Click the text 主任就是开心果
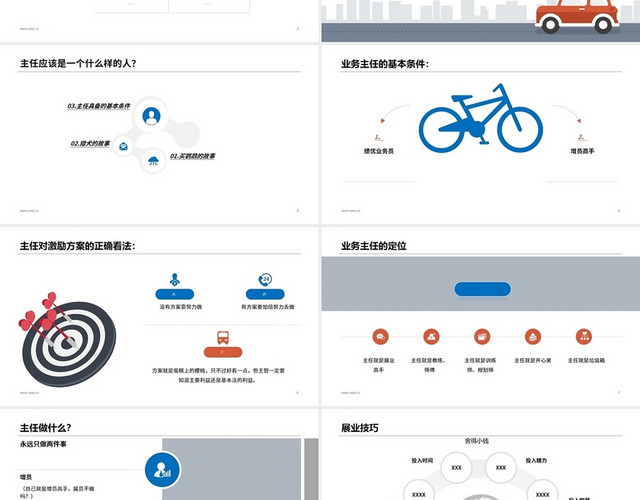This screenshot has height=500, width=640. click(x=533, y=360)
